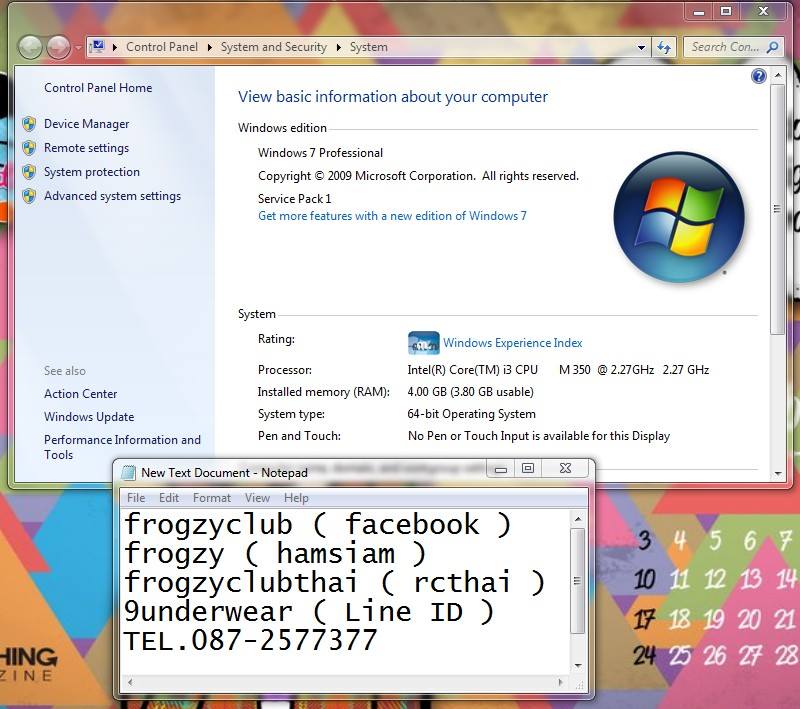Click the System breadcrumb in address bar

point(368,47)
